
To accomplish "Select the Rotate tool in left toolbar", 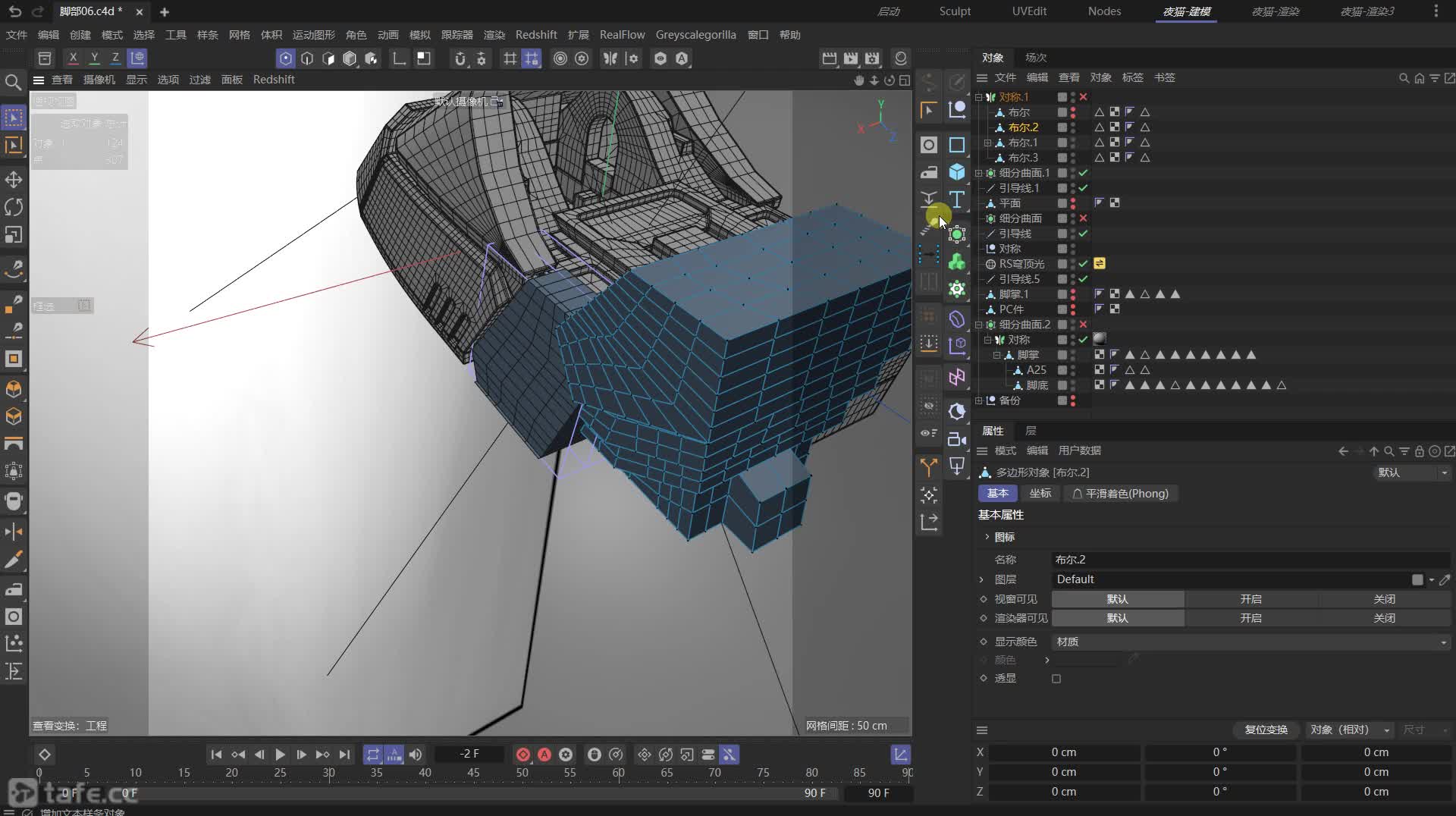I will point(14,207).
